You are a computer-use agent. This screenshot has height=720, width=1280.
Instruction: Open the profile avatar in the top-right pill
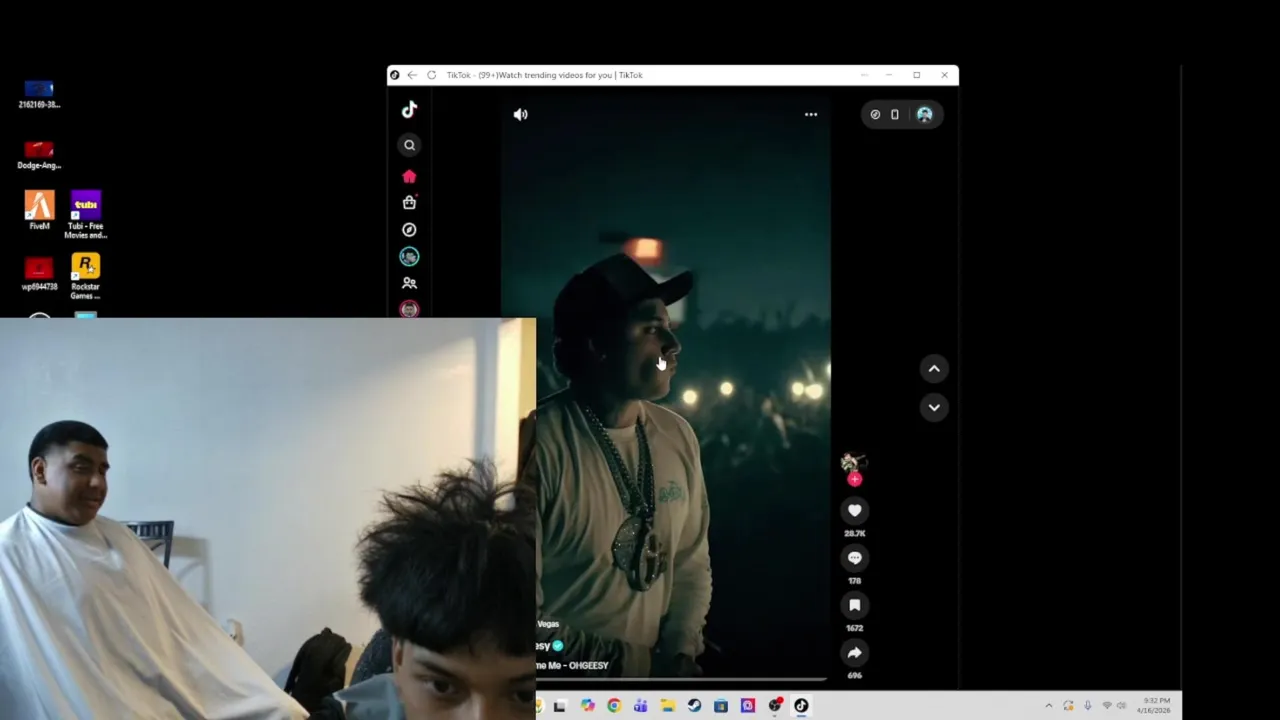pos(924,114)
